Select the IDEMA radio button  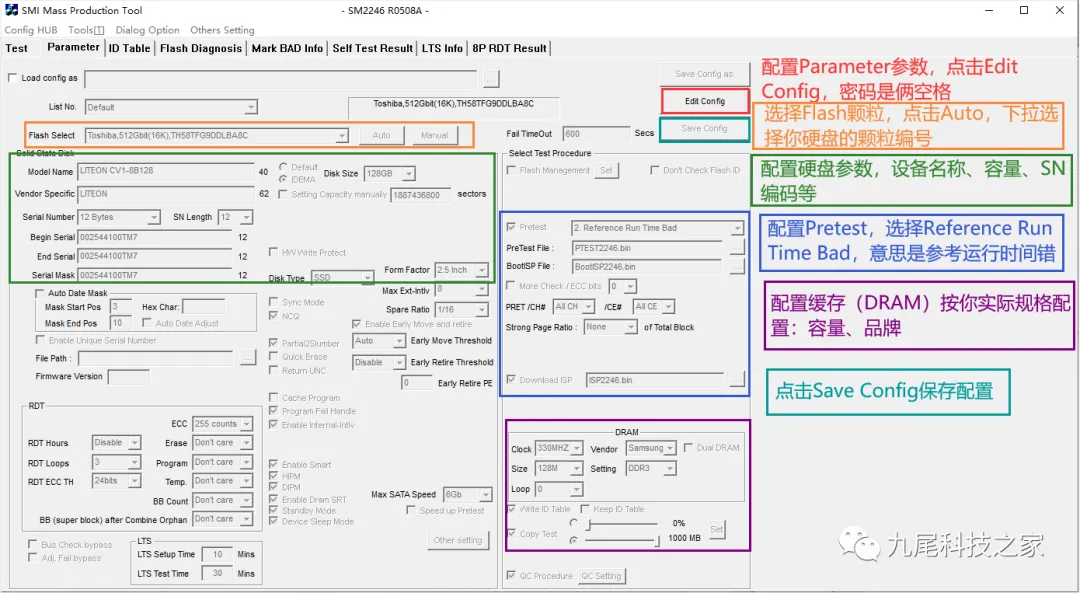[284, 180]
